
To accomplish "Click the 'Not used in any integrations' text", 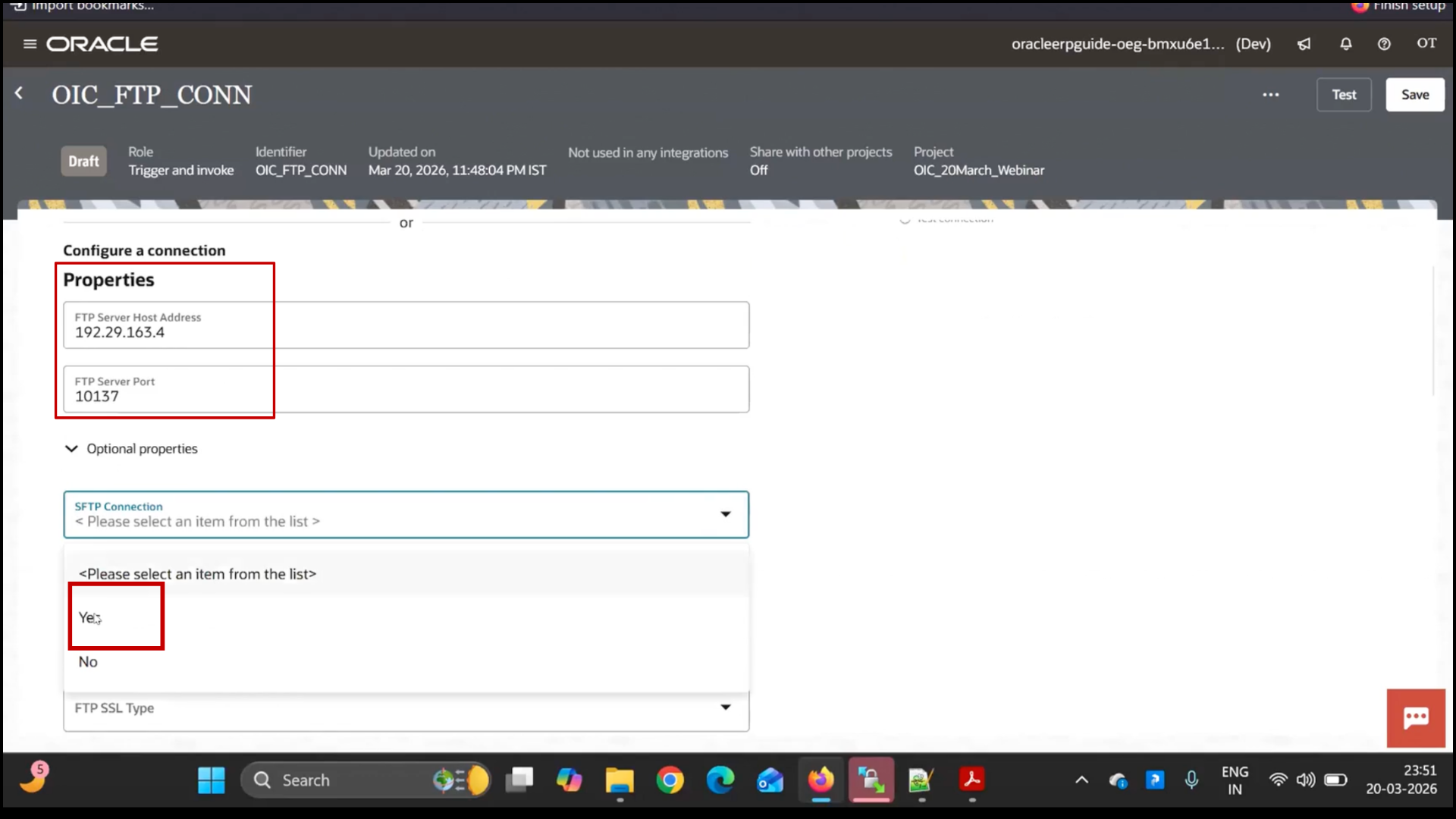I will (x=648, y=152).
